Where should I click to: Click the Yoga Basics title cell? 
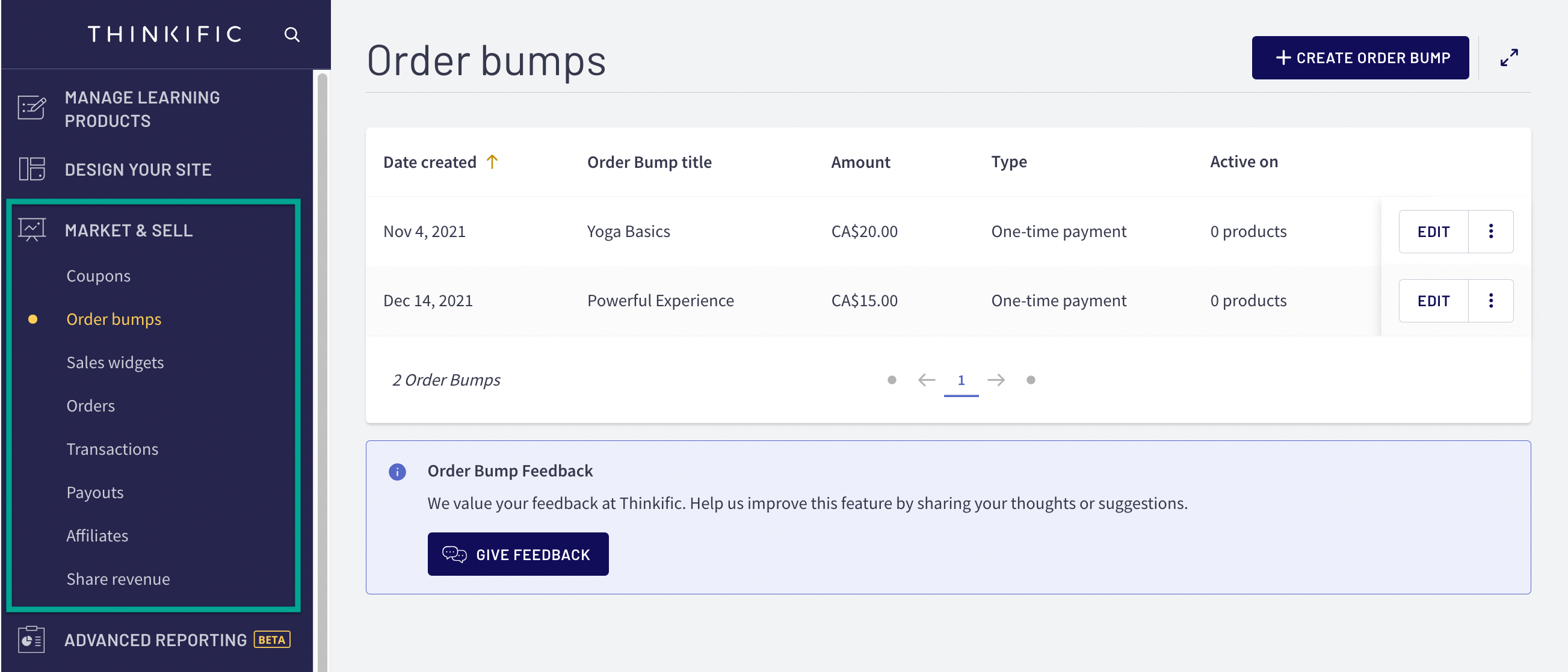[x=628, y=231]
